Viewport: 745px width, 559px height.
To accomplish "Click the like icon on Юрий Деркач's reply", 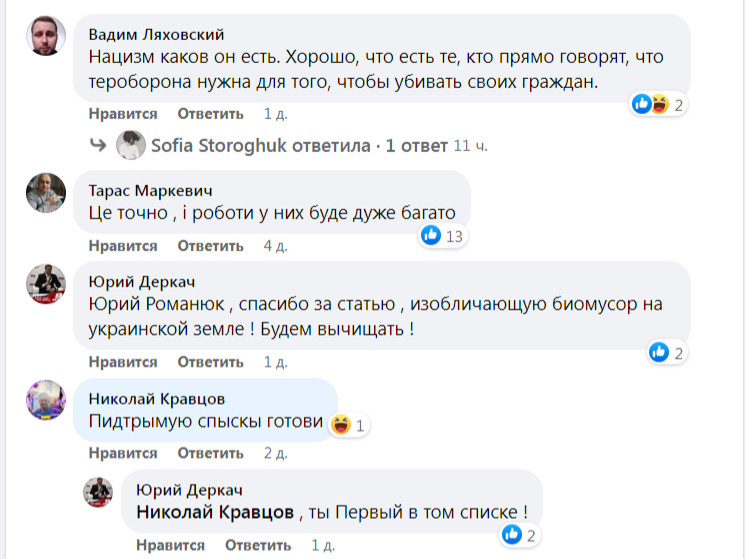I will coord(513,535).
